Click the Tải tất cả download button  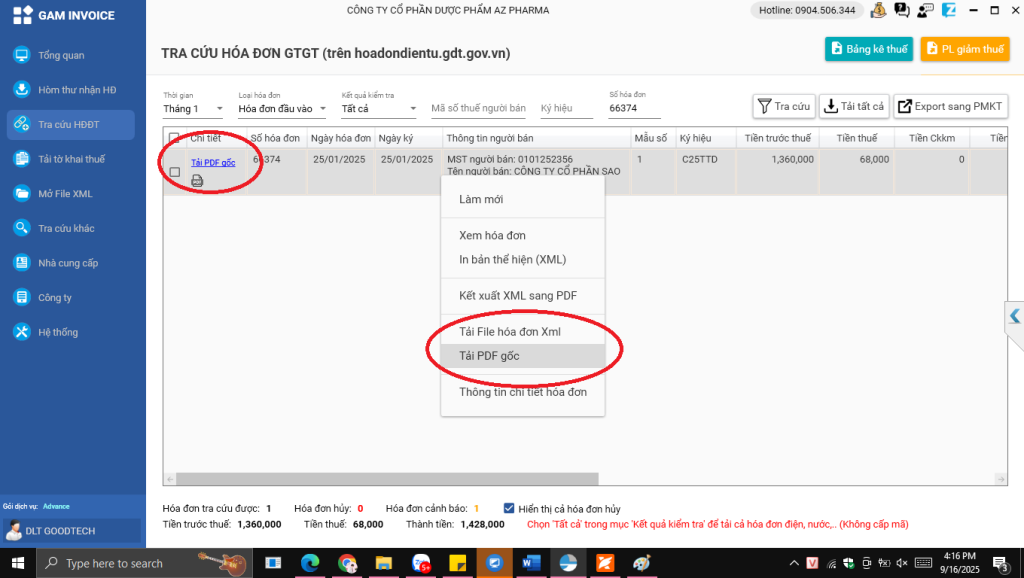point(854,106)
